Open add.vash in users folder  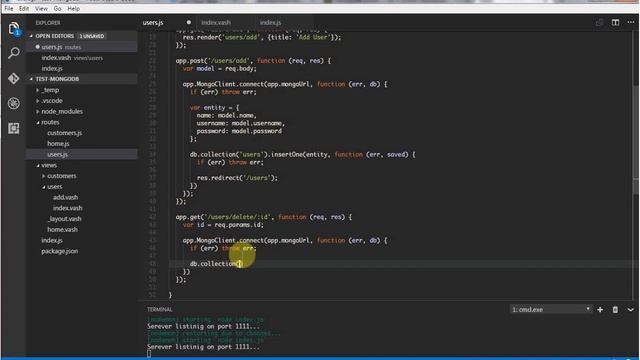click(x=65, y=197)
